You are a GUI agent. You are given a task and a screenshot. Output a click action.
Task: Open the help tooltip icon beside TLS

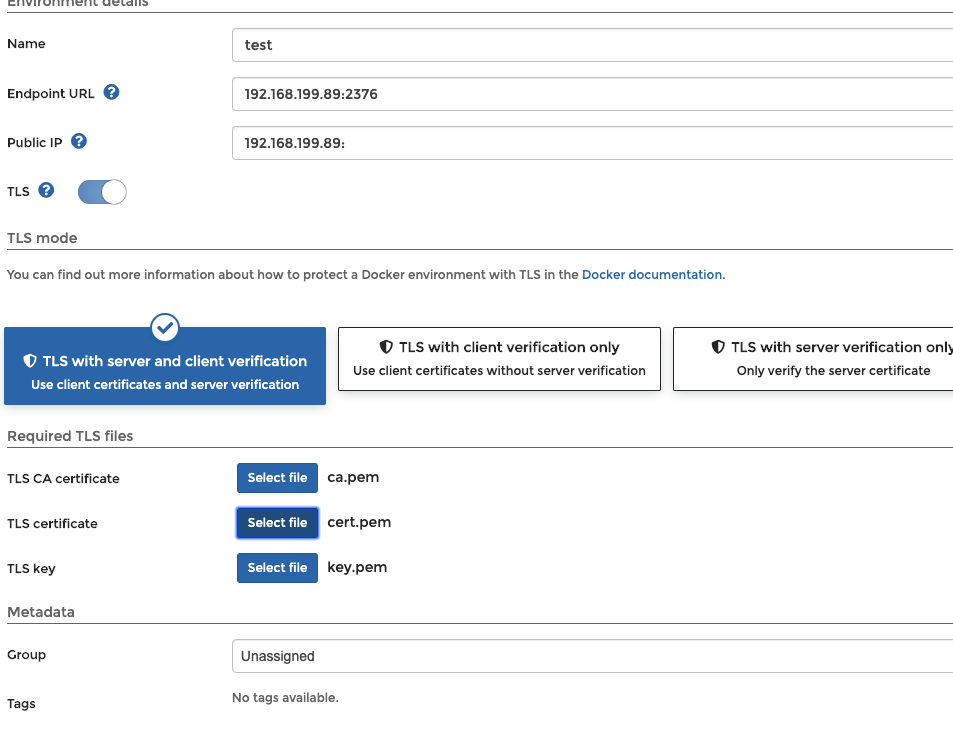46,190
